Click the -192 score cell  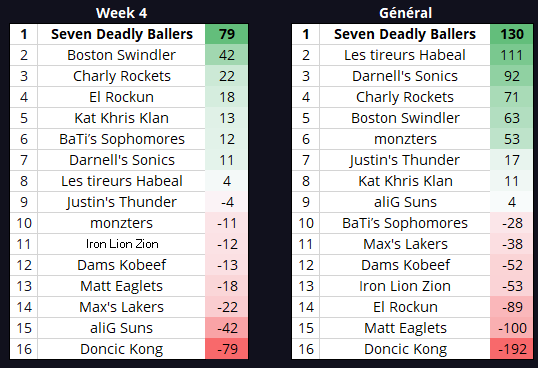[x=512, y=349]
